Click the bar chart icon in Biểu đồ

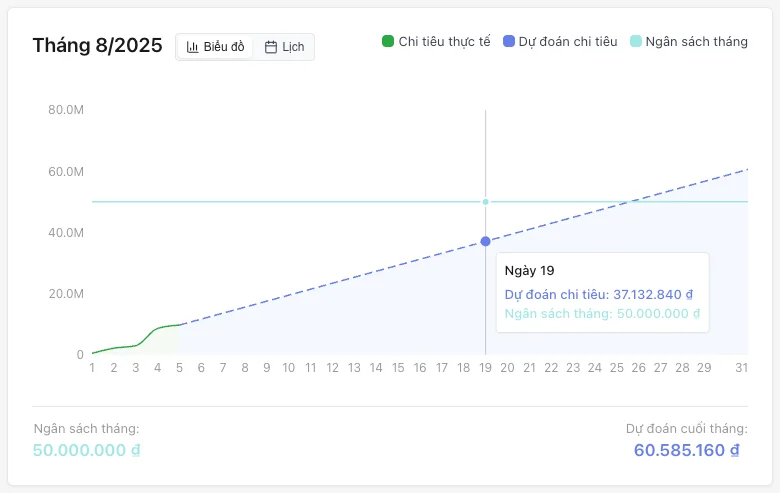(193, 47)
